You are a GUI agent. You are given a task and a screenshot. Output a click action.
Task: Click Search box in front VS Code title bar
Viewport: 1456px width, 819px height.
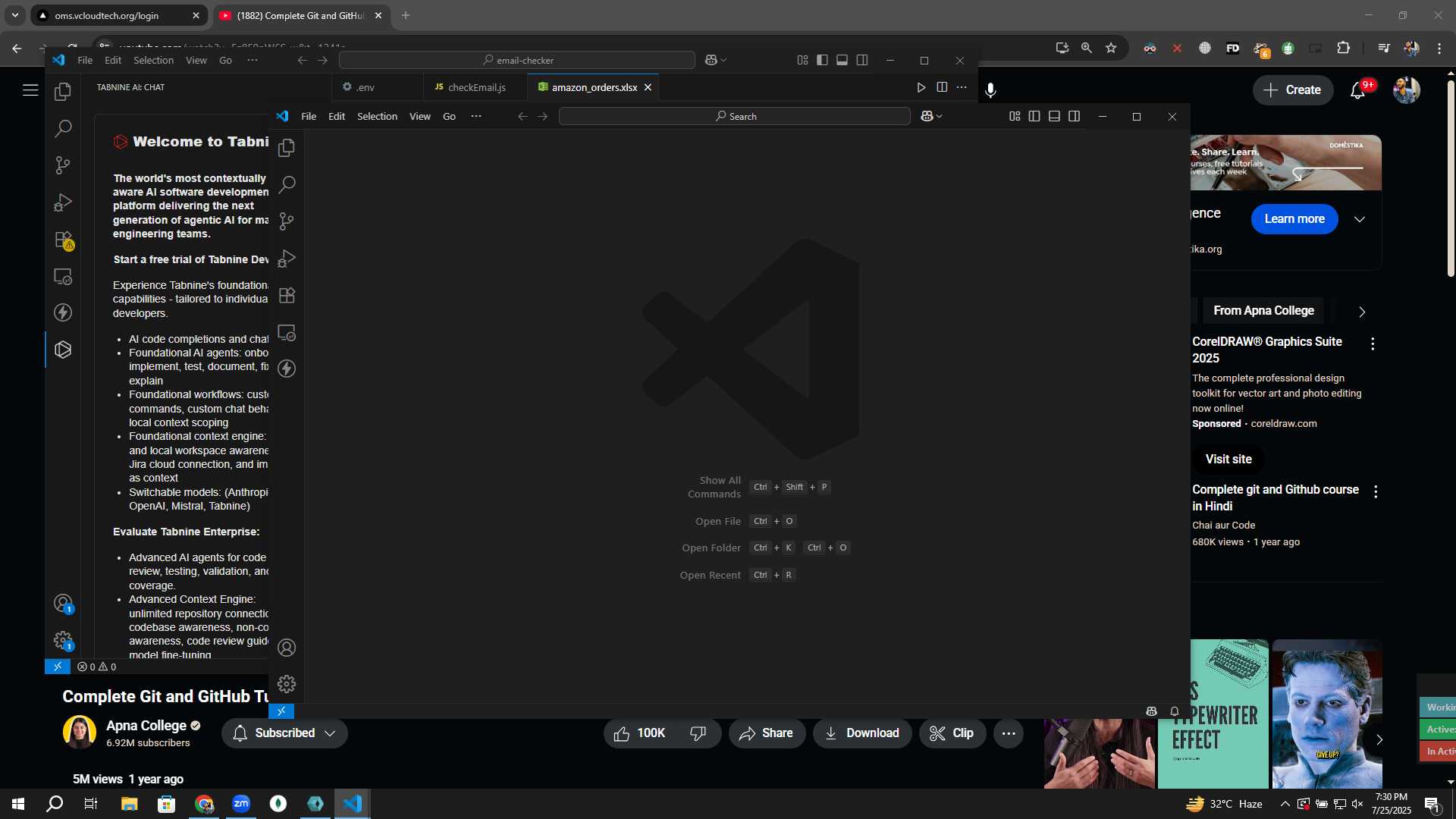pos(735,116)
